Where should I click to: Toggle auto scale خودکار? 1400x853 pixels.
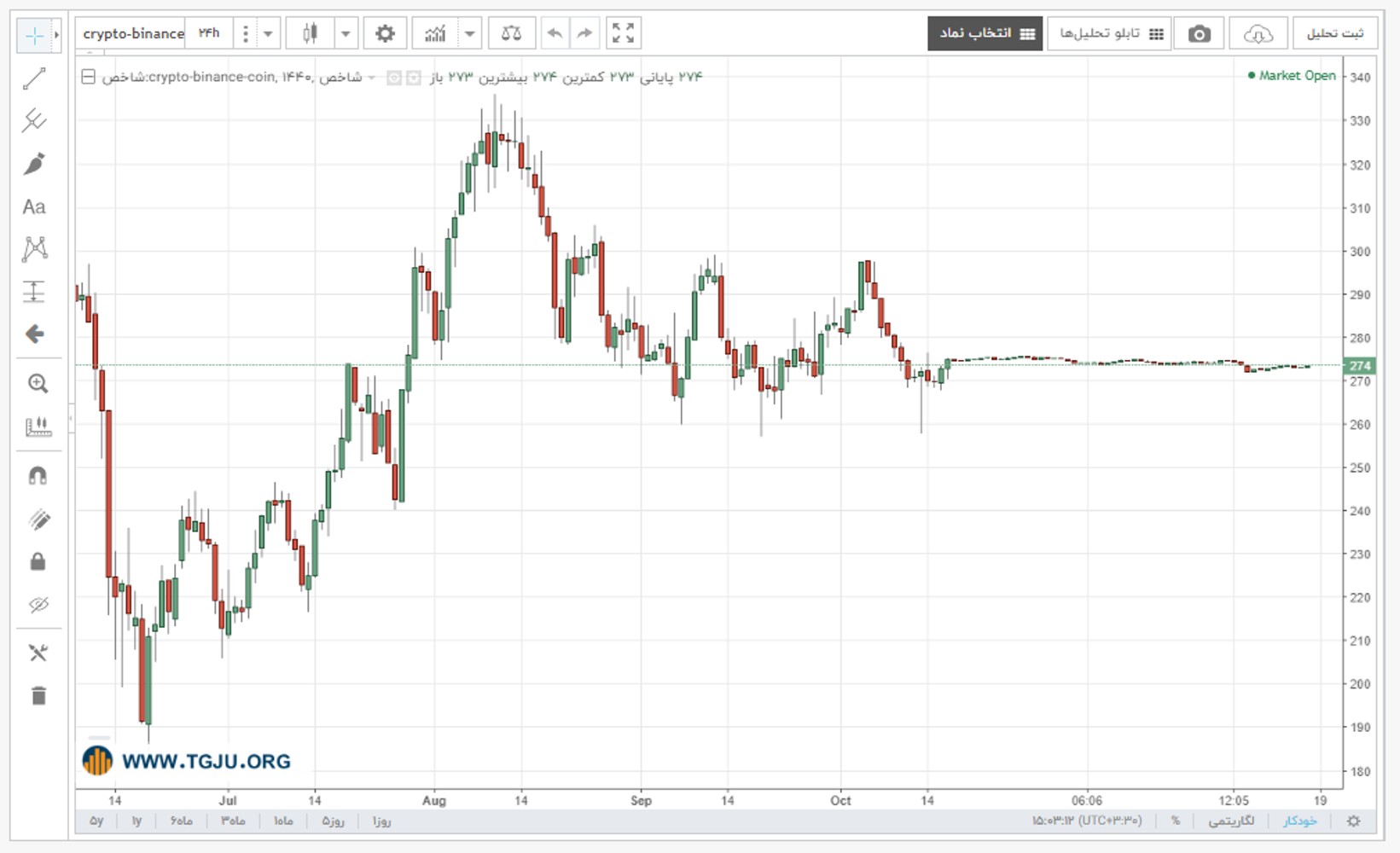[x=1300, y=821]
